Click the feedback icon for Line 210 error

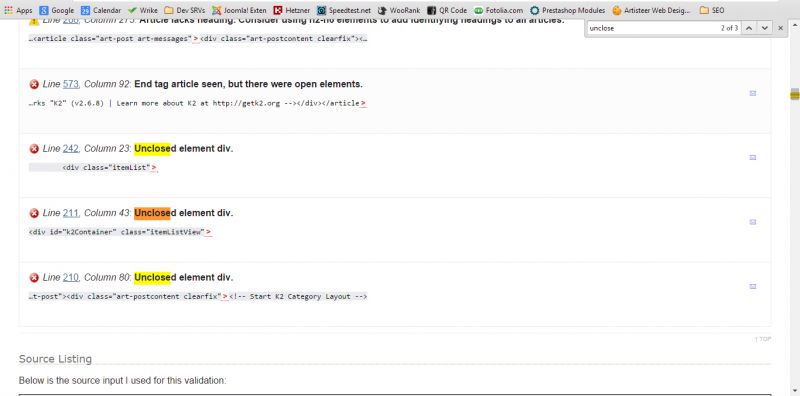(753, 286)
